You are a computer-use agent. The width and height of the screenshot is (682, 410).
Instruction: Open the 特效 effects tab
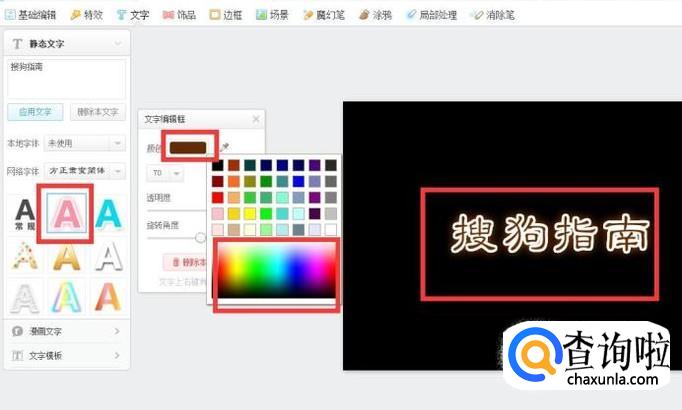[87, 15]
